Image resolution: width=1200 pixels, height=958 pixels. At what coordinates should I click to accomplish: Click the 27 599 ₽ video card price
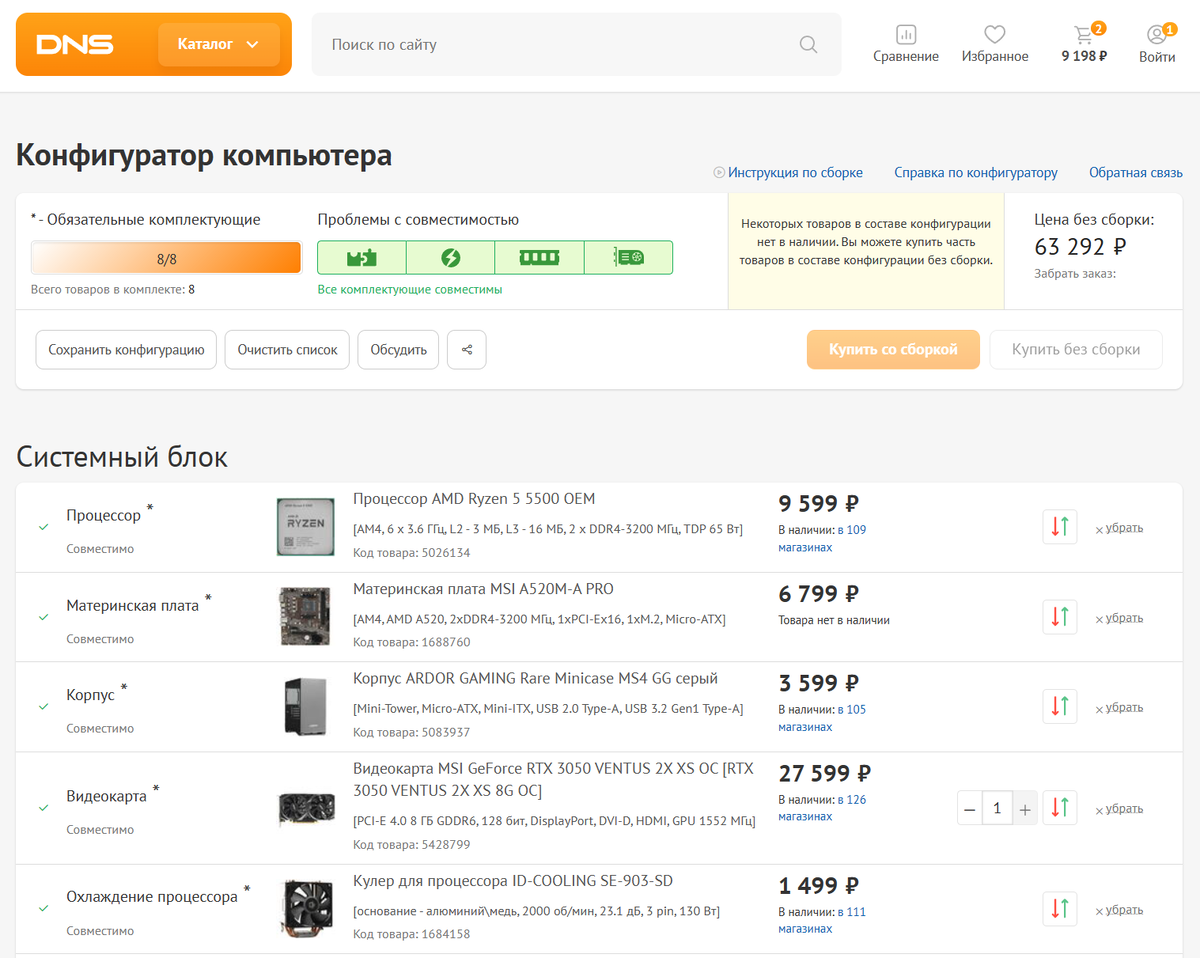point(824,773)
